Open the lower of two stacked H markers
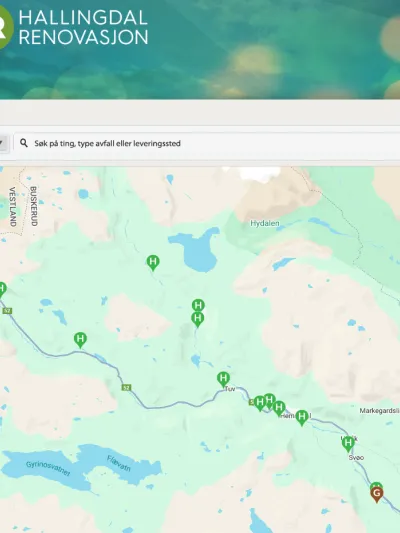400x533 pixels. point(198,320)
